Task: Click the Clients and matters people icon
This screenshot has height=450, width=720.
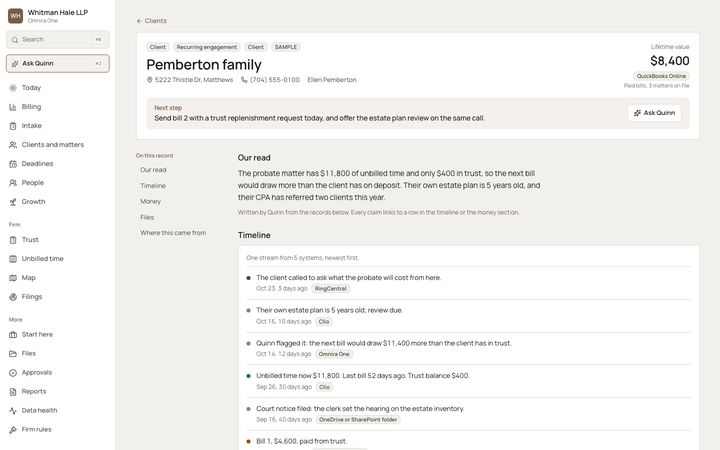Action: pos(13,145)
